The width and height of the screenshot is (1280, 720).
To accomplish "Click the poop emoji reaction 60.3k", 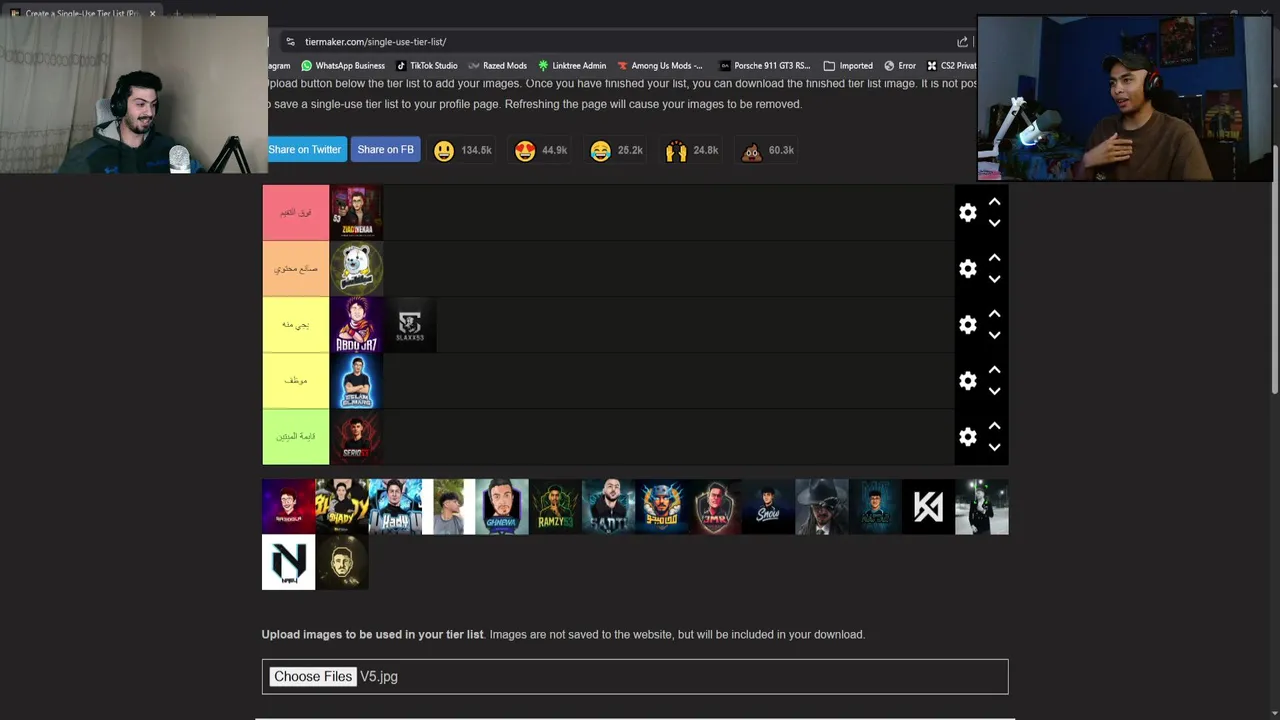I will click(767, 150).
